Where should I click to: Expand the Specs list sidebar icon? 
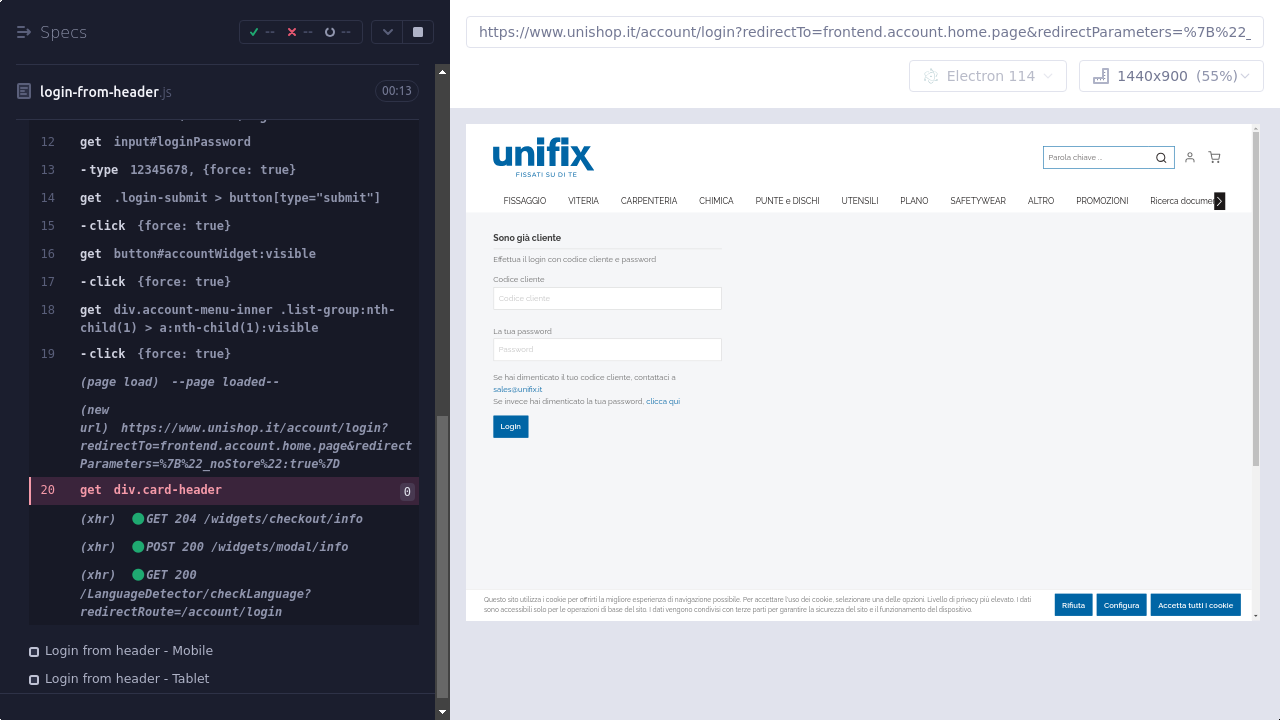[24, 32]
